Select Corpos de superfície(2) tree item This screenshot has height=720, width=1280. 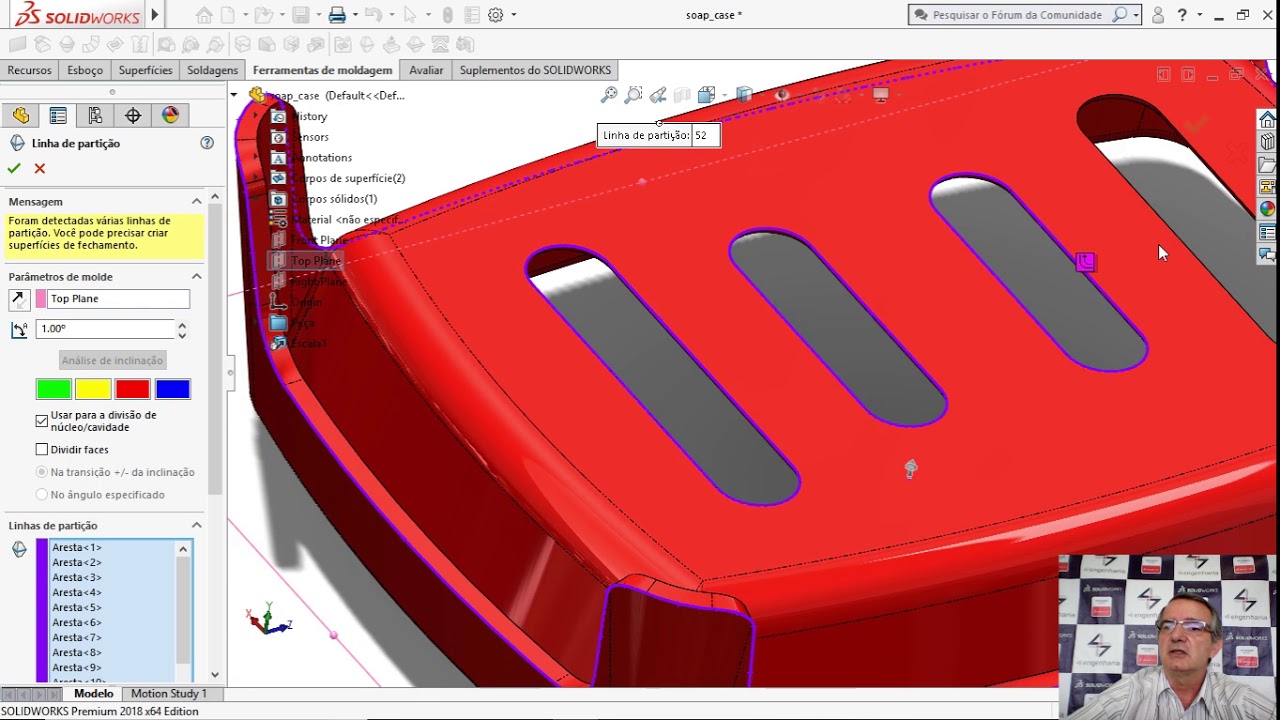coord(348,178)
